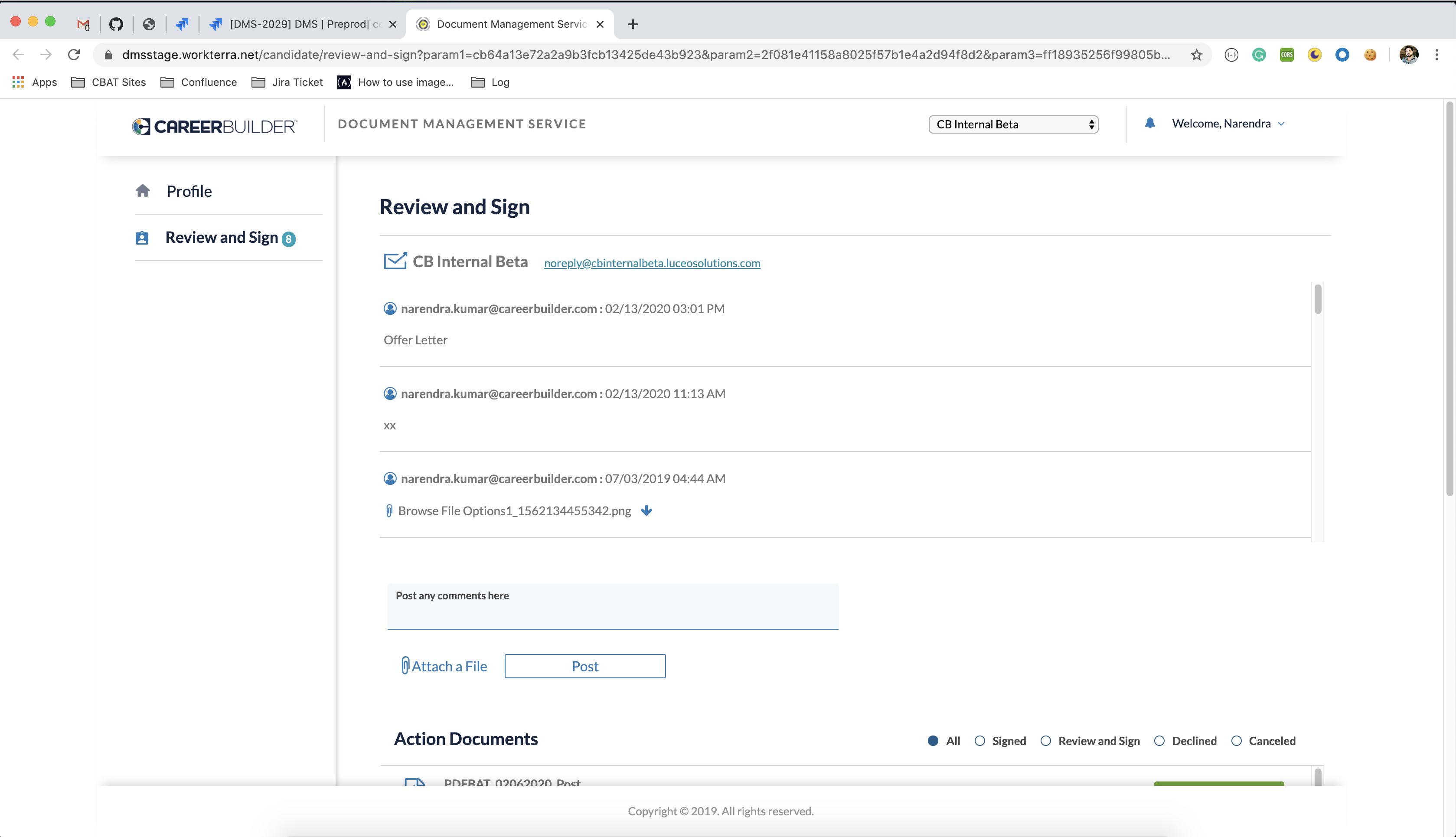1456x837 pixels.
Task: Click the Browse File Options1_1562134455342.png filename
Action: 514,510
